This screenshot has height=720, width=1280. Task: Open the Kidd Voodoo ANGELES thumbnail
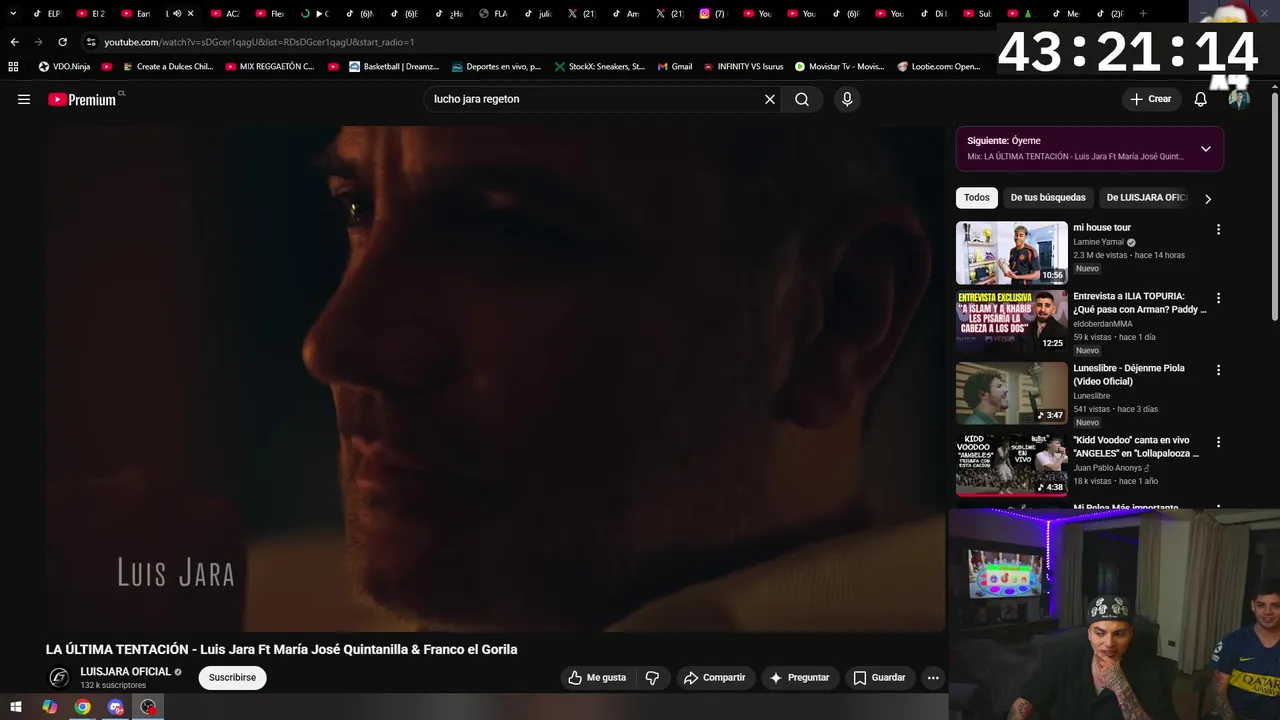pos(1011,465)
